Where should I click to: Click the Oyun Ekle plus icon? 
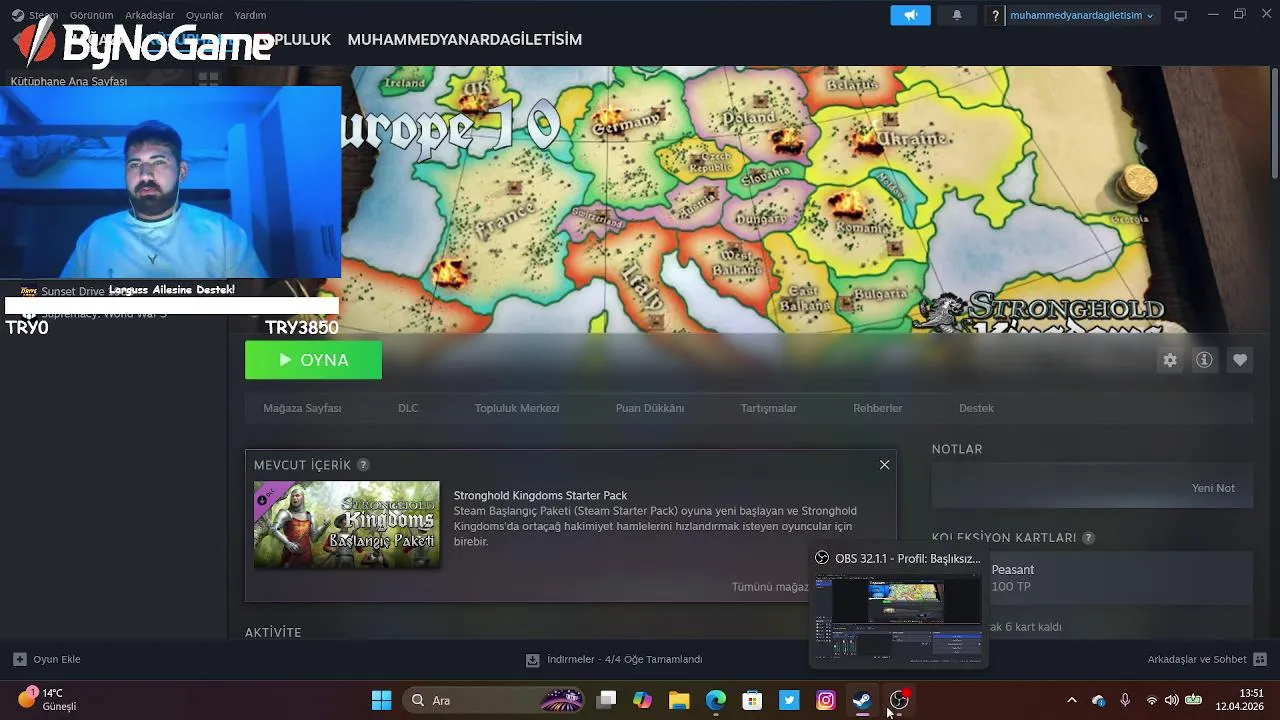[x=19, y=659]
